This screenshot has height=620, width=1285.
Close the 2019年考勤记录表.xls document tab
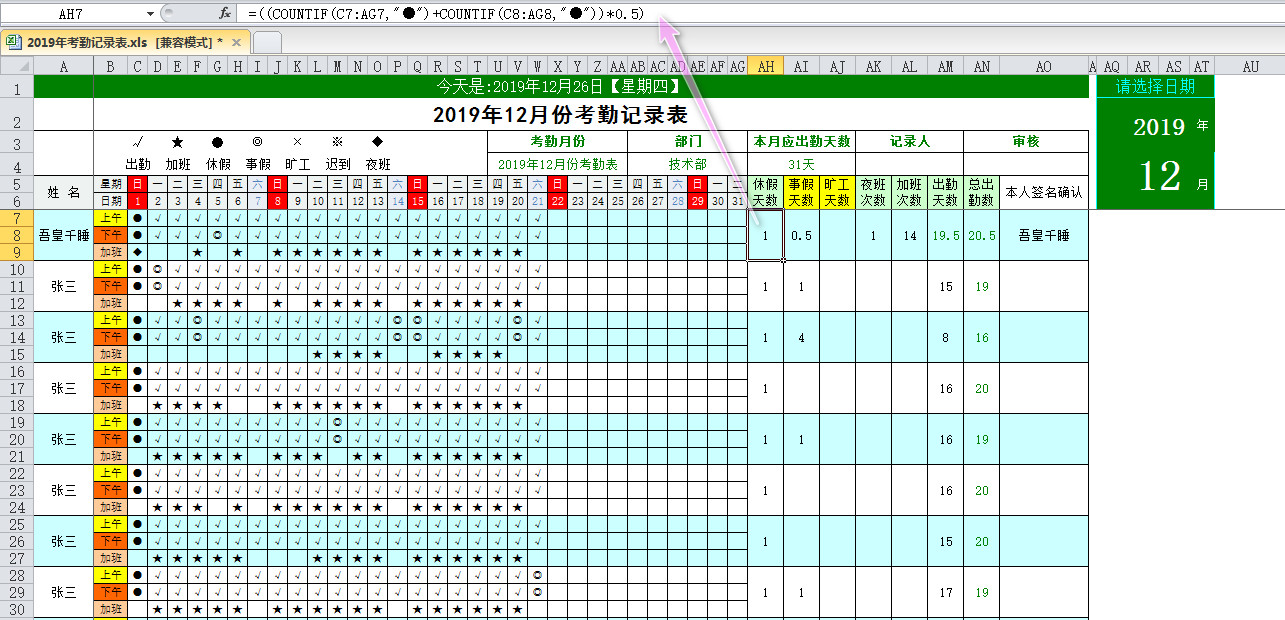pyautogui.click(x=237, y=42)
